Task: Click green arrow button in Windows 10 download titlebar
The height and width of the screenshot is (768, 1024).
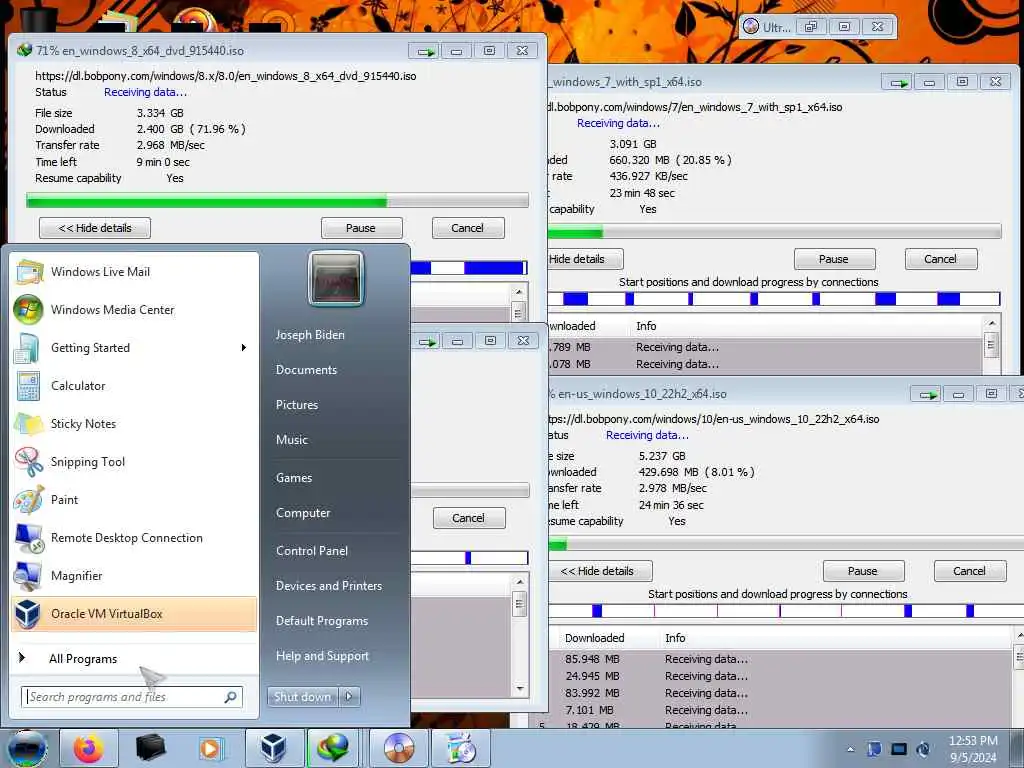Action: tap(927, 394)
